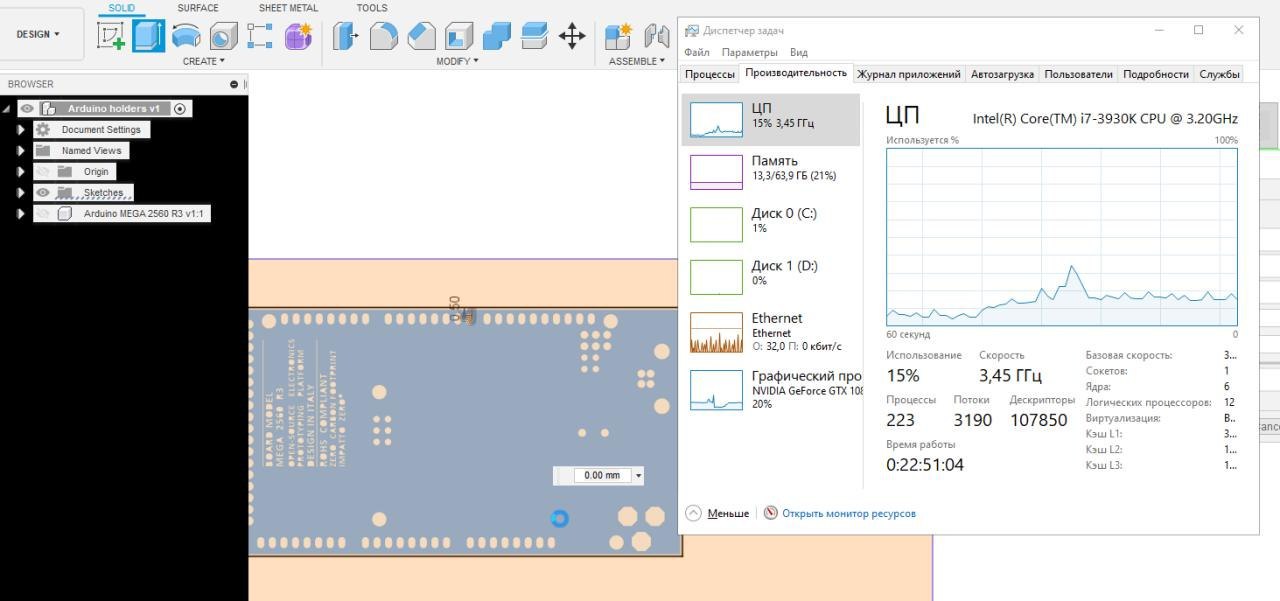Show the Origin folder with its eye

tap(43, 171)
